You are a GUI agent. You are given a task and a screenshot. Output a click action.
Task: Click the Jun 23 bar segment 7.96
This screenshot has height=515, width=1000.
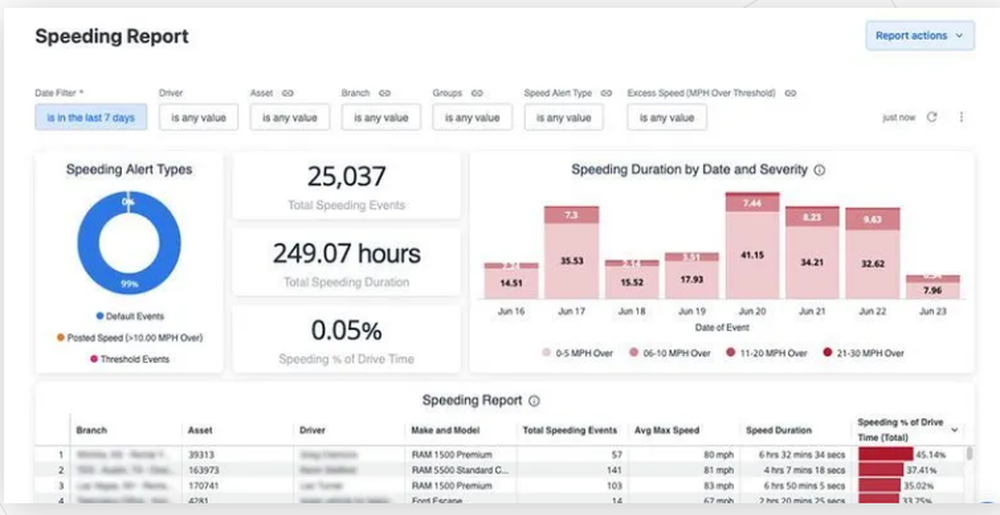[932, 291]
